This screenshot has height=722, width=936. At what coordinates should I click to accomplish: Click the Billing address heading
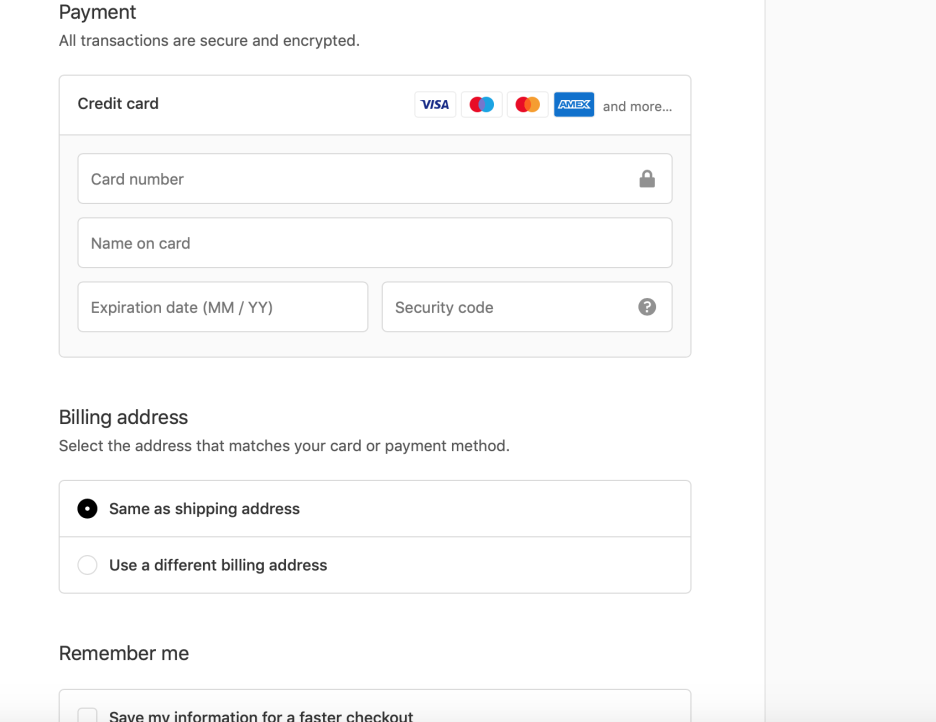click(124, 417)
